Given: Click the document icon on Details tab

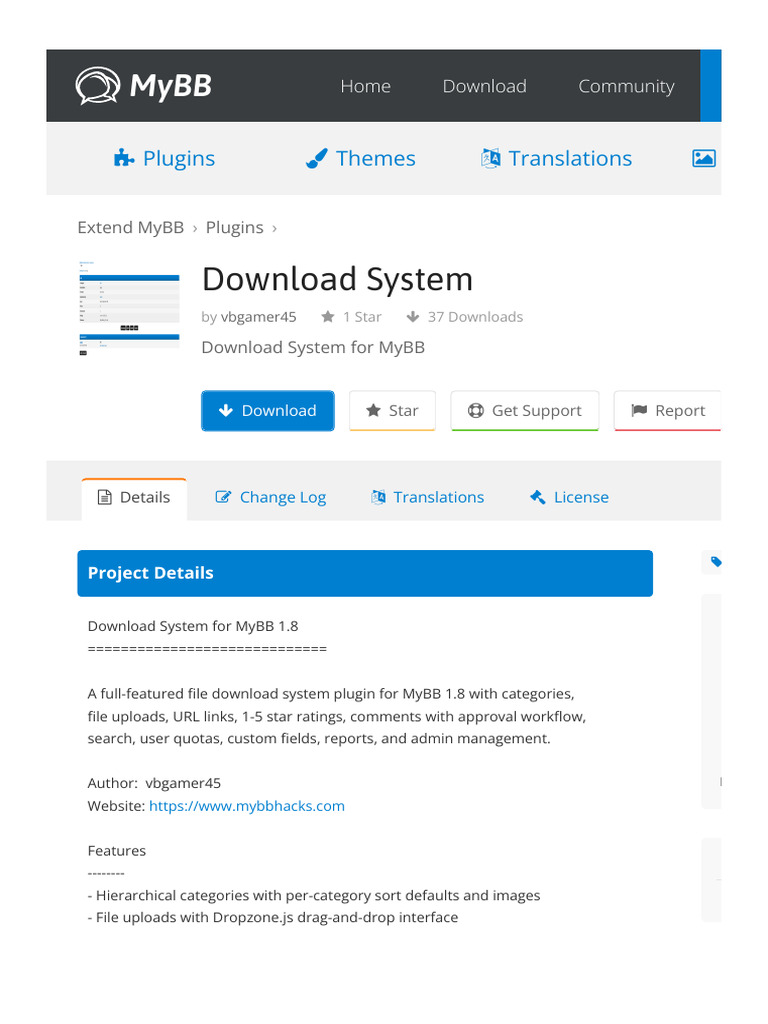Looking at the screenshot, I should (x=104, y=498).
